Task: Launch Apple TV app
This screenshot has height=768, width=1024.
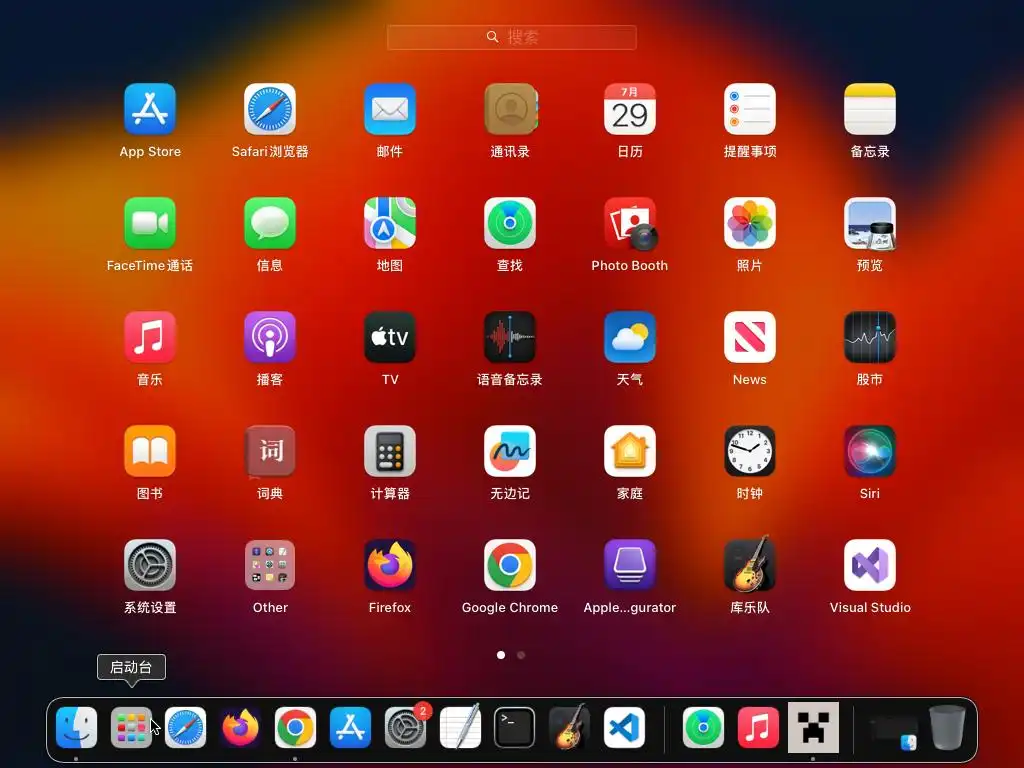Action: coord(390,337)
